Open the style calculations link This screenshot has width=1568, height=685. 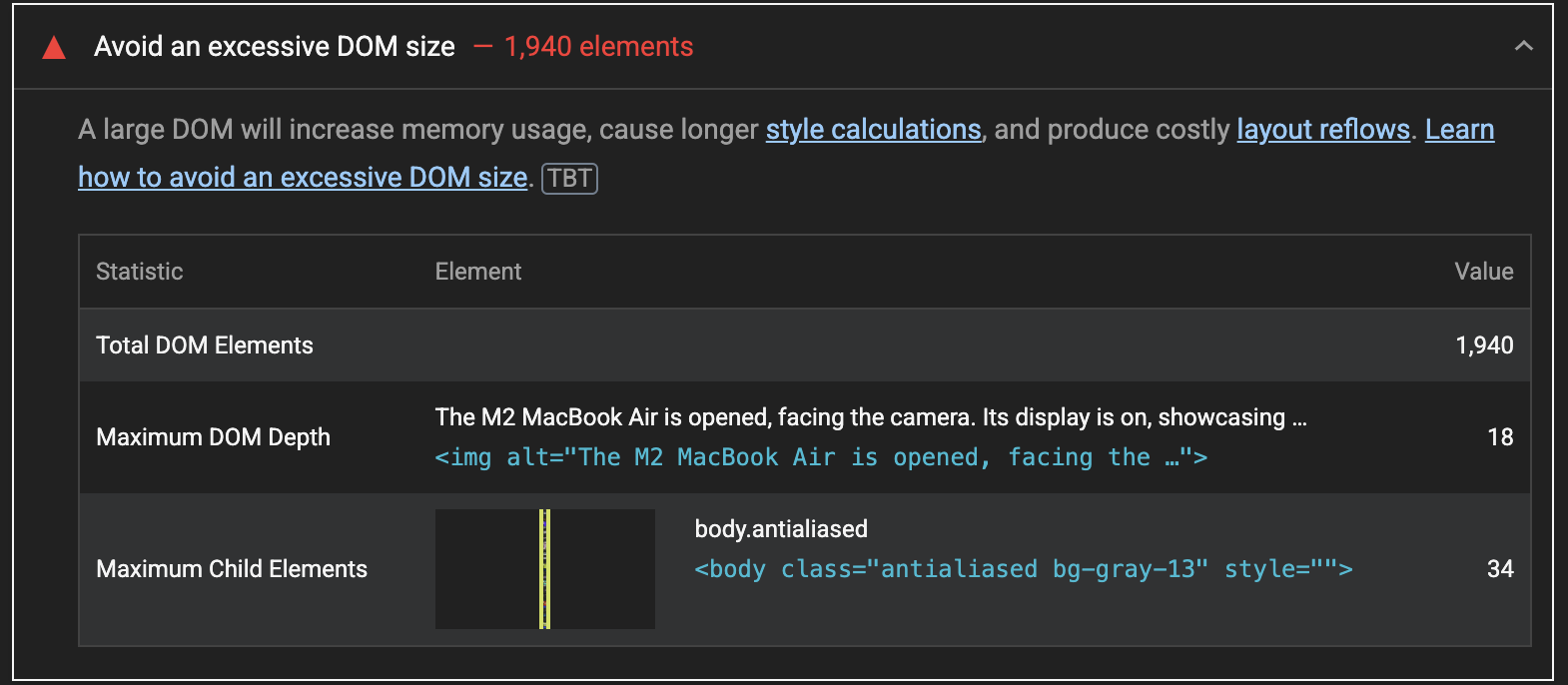873,129
